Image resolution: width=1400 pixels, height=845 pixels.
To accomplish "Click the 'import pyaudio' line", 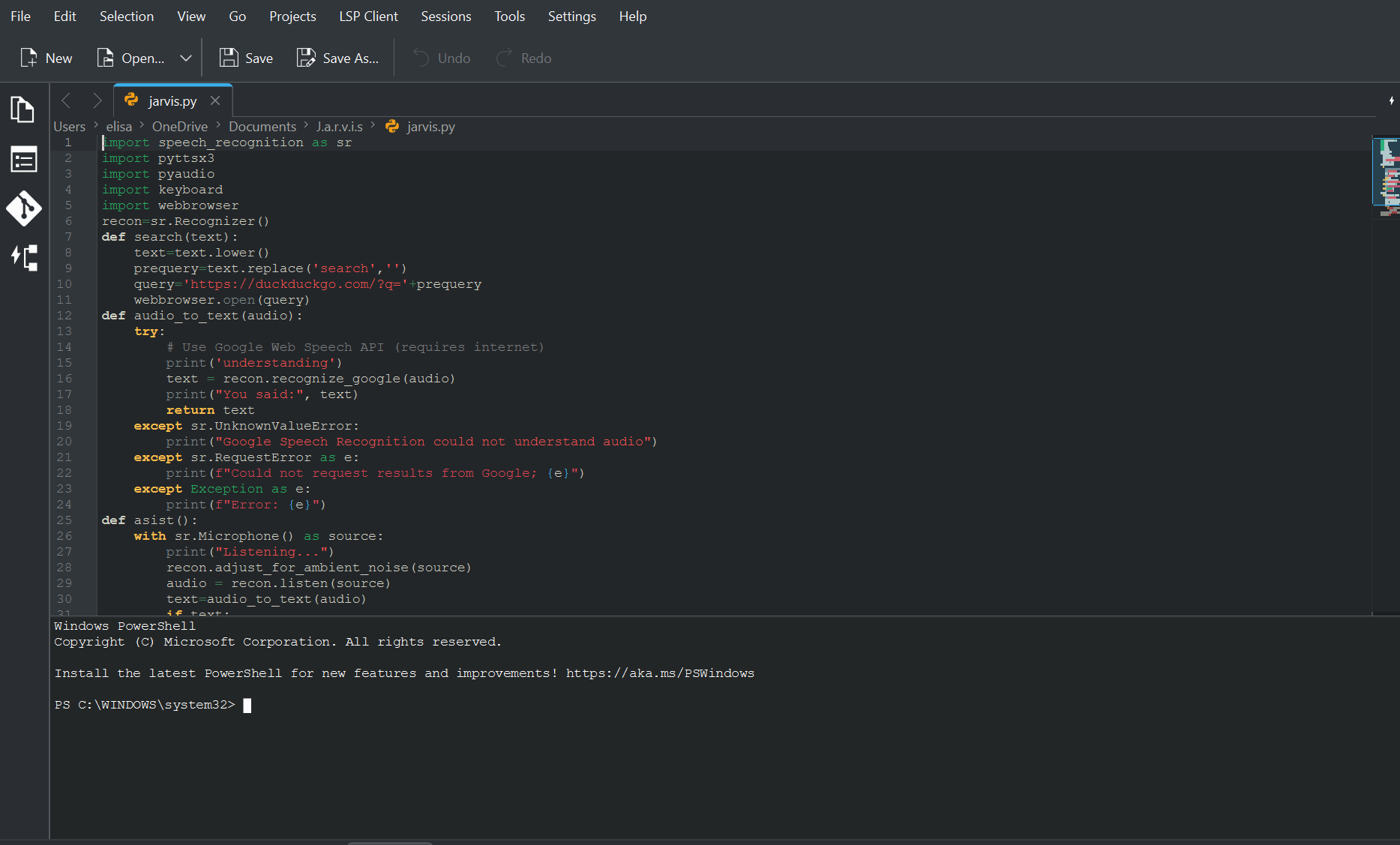I will (158, 174).
